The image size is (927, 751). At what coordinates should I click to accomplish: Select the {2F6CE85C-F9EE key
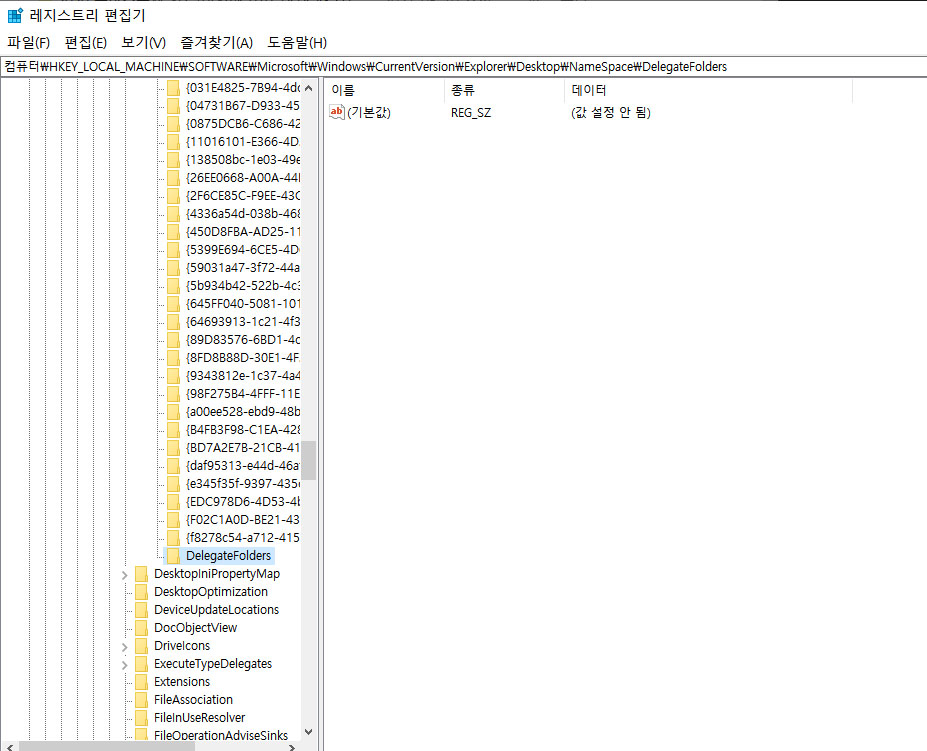(243, 196)
